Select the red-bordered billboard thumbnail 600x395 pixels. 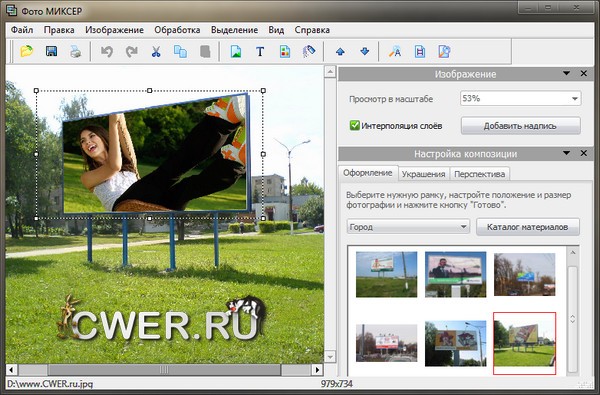point(524,343)
